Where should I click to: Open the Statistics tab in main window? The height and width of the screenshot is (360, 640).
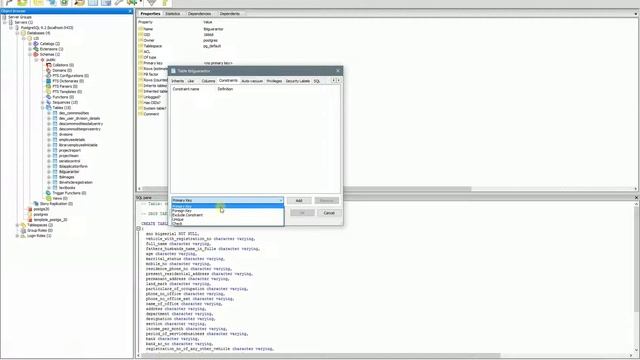[172, 13]
